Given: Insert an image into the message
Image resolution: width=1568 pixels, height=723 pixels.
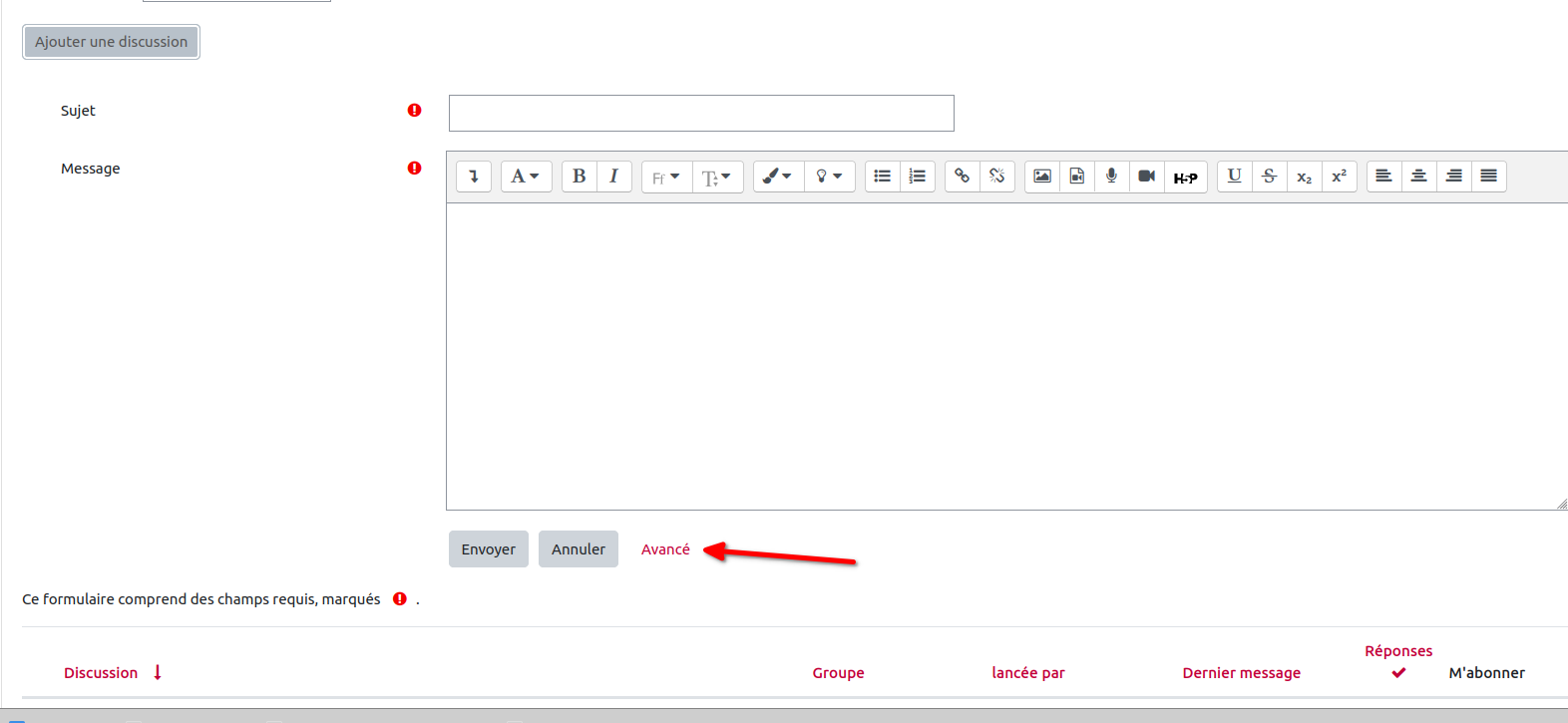Looking at the screenshot, I should [1041, 177].
